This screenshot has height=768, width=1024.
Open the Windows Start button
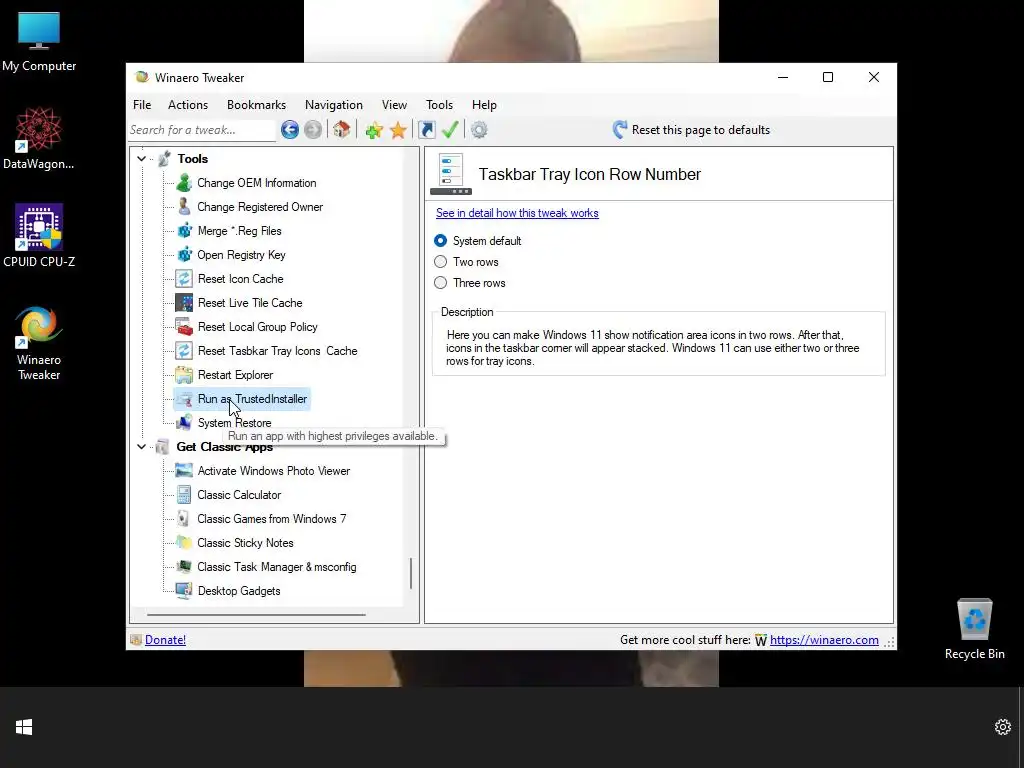24,727
